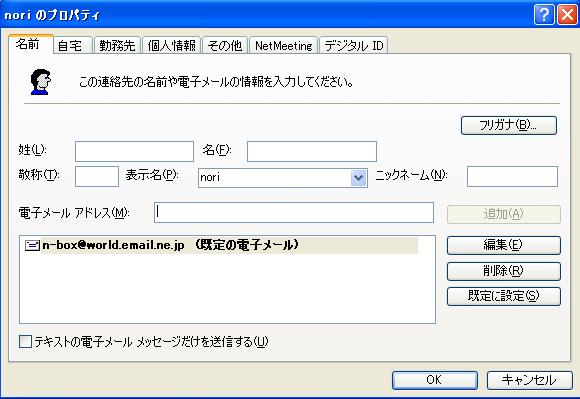
Task: Click the contact person icon
Action: click(40, 82)
